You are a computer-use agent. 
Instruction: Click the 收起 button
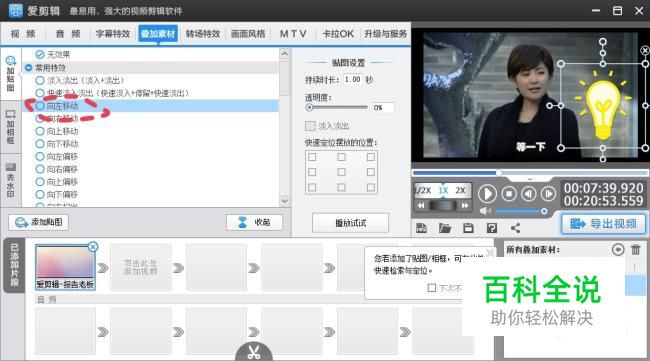point(255,223)
